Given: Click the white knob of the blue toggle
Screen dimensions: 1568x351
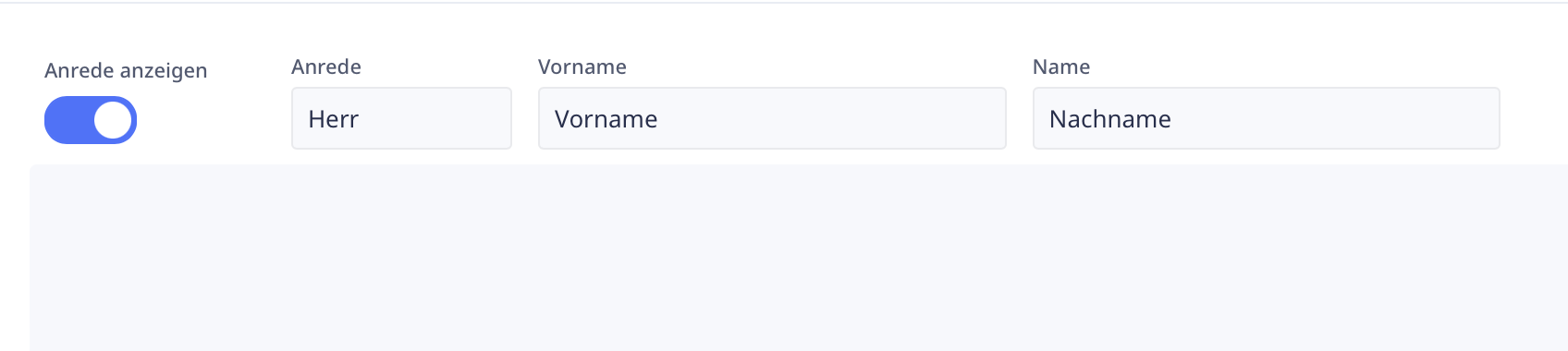Looking at the screenshot, I should click(113, 120).
